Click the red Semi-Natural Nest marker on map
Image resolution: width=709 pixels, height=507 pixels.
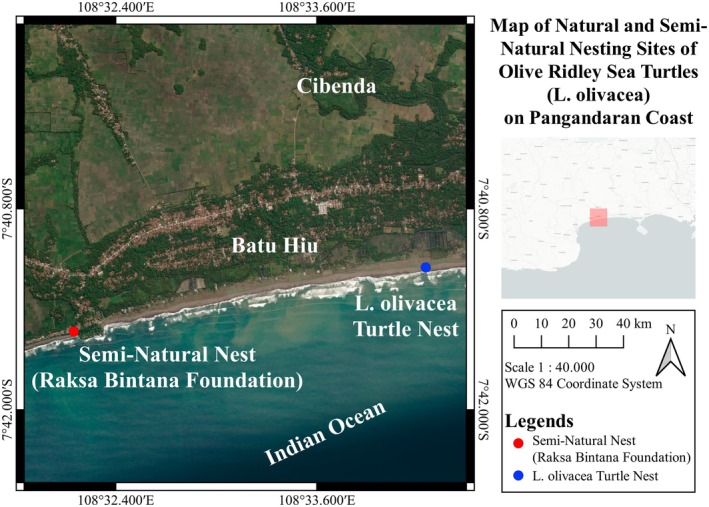pyautogui.click(x=74, y=332)
